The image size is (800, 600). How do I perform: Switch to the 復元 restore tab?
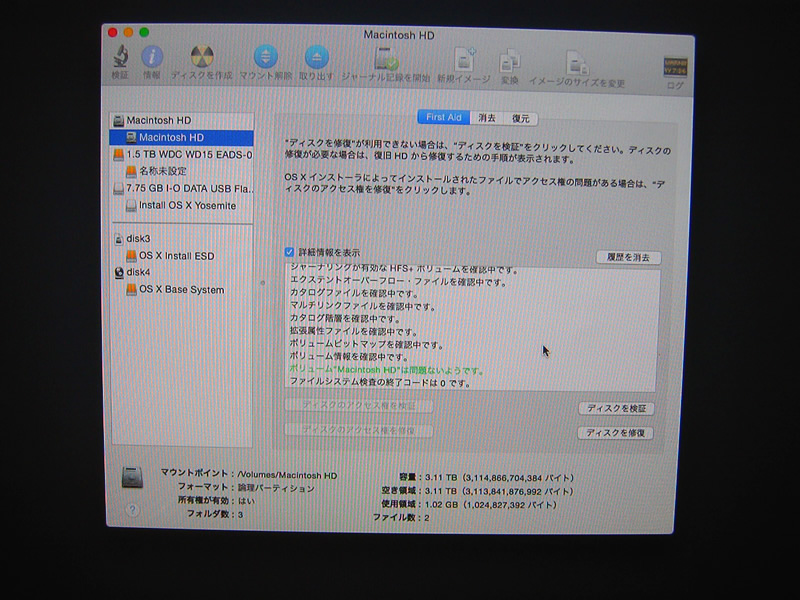[x=520, y=118]
